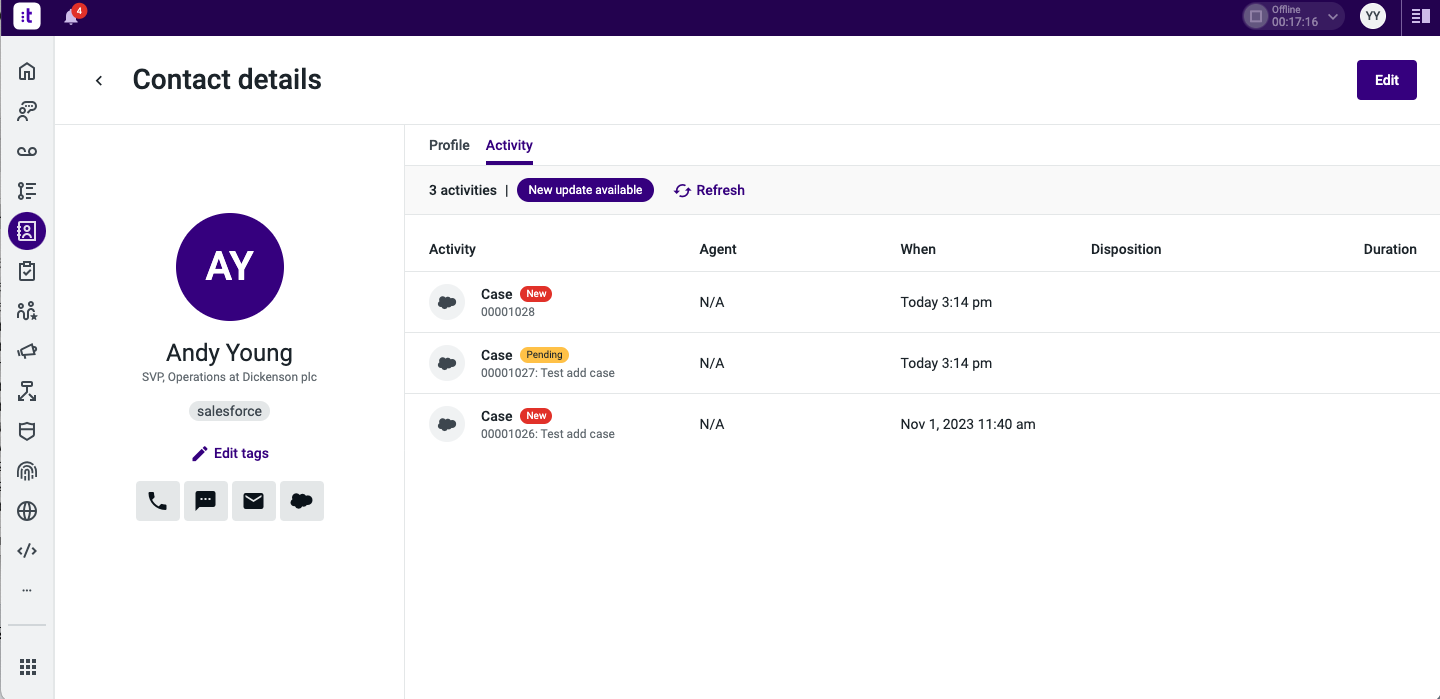This screenshot has height=699, width=1440.
Task: Collapse the panel using top-right layout icon
Action: pos(1420,16)
